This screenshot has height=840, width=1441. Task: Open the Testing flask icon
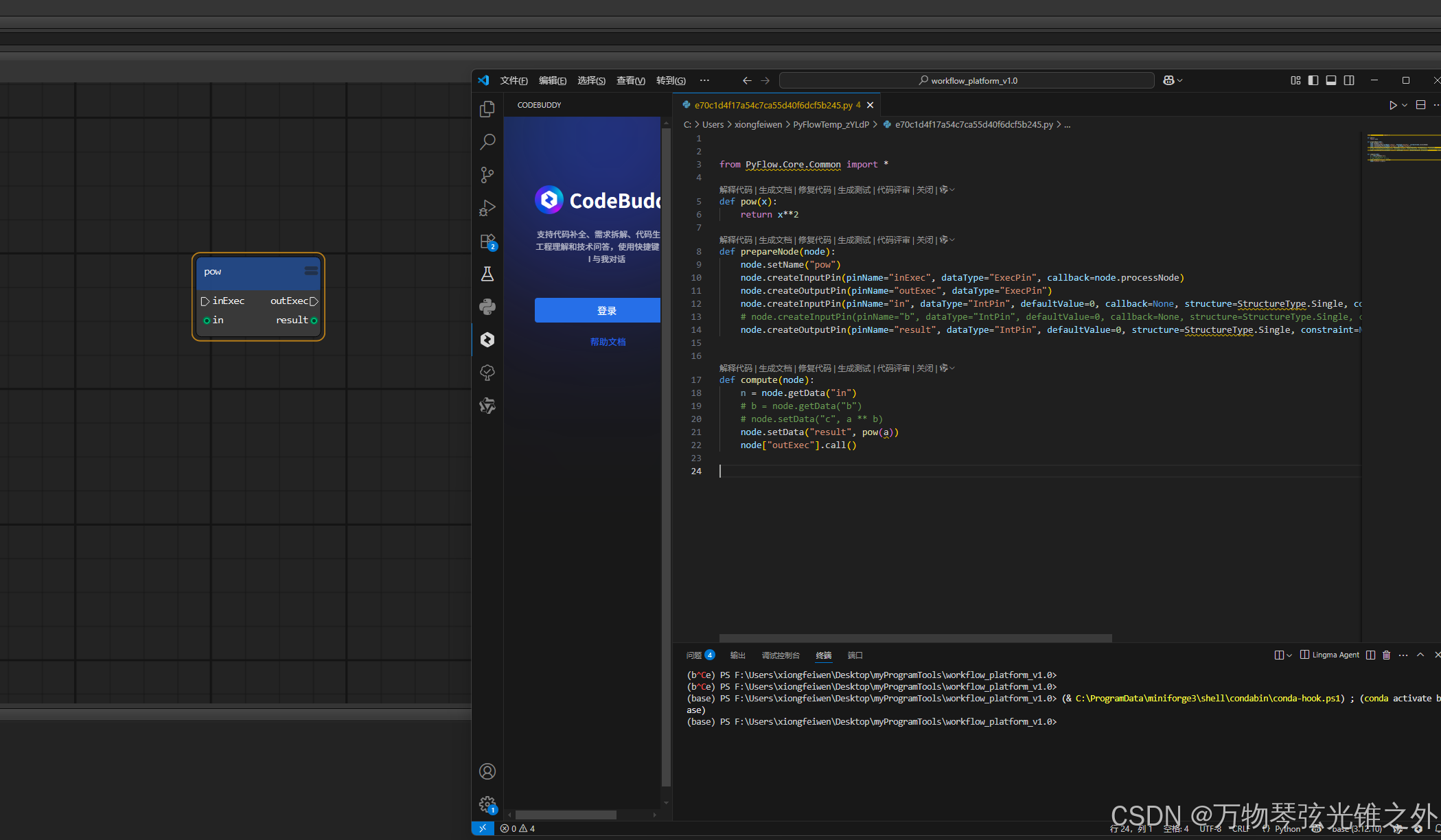487,275
